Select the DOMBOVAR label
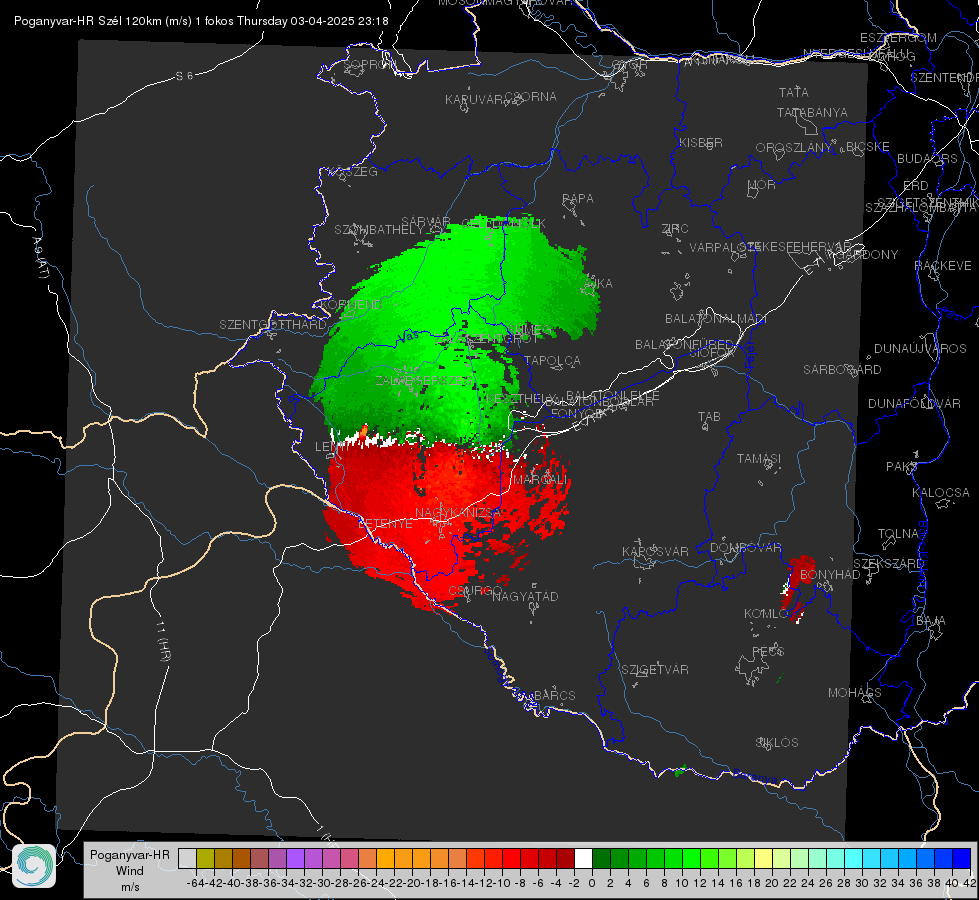The height and width of the screenshot is (900, 979). [745, 548]
